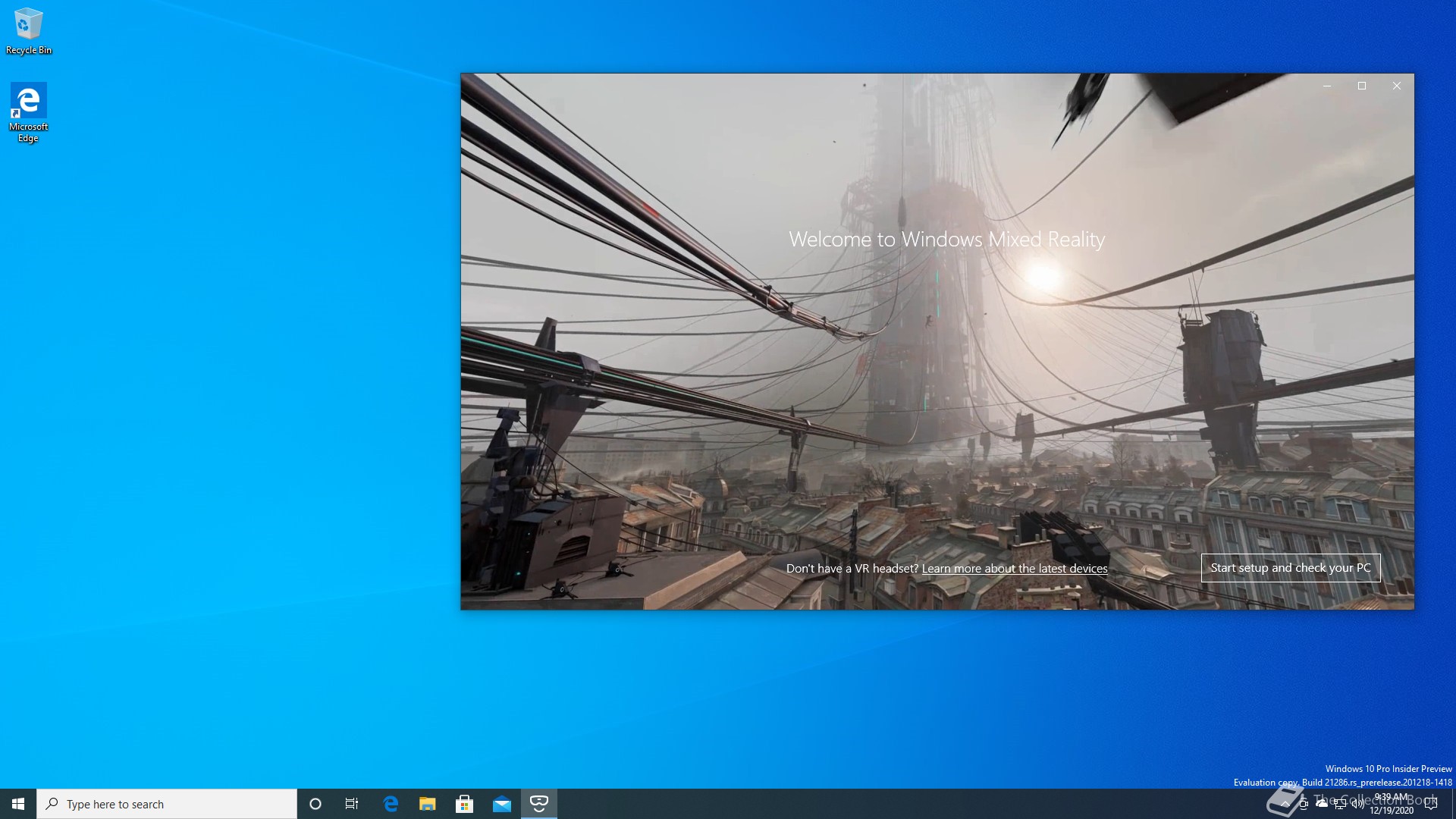Click the Show desktop strip at the taskbar edge
The height and width of the screenshot is (819, 1456).
[x=1453, y=804]
